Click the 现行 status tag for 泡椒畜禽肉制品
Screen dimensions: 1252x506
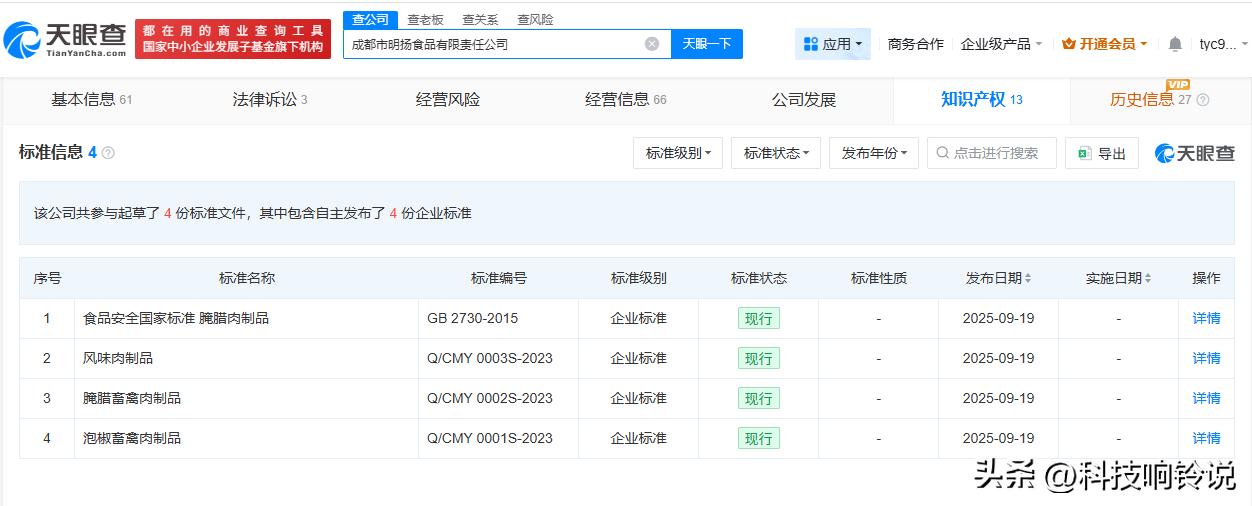coord(759,438)
